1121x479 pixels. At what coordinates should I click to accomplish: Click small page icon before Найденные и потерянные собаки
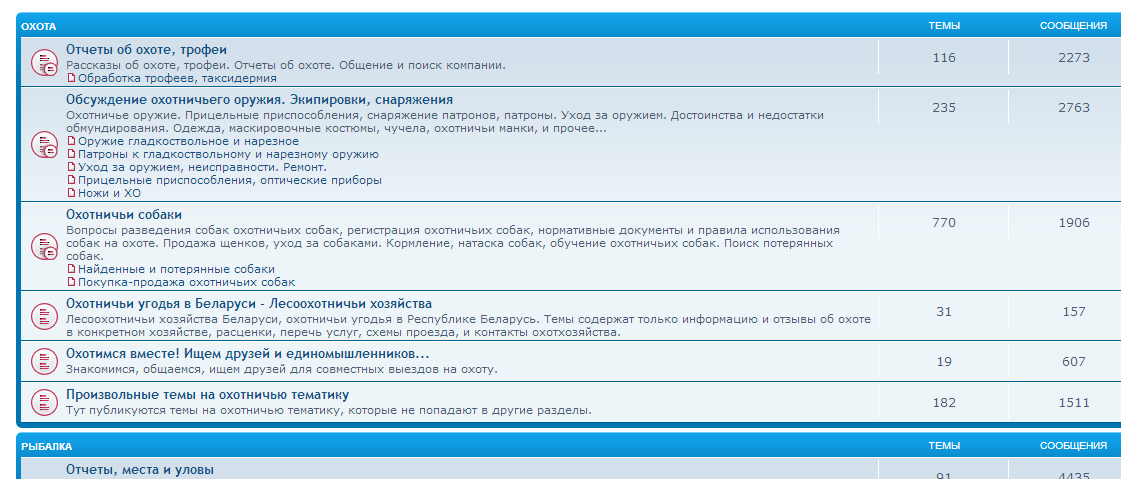click(x=71, y=269)
